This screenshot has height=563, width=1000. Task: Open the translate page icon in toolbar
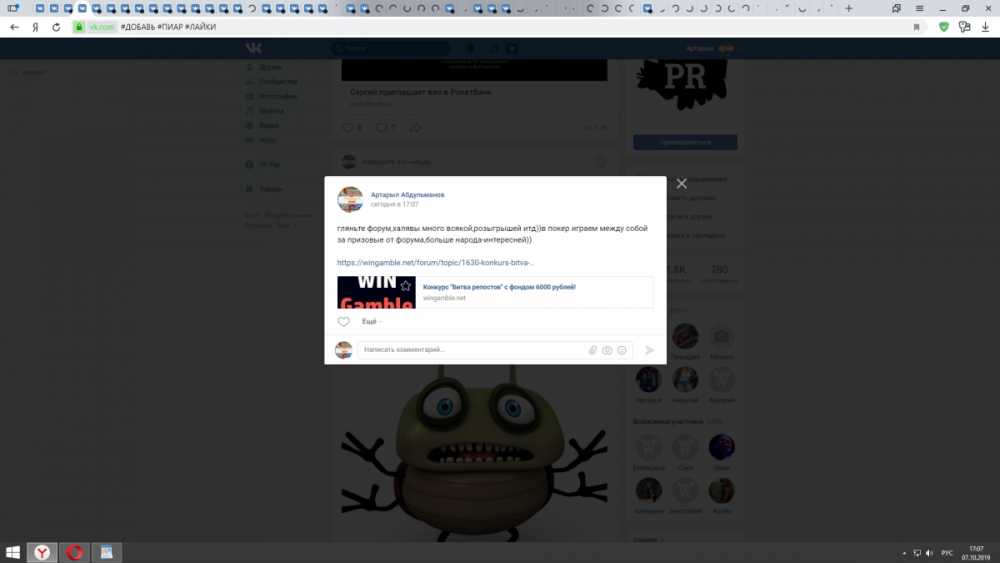pos(964,27)
